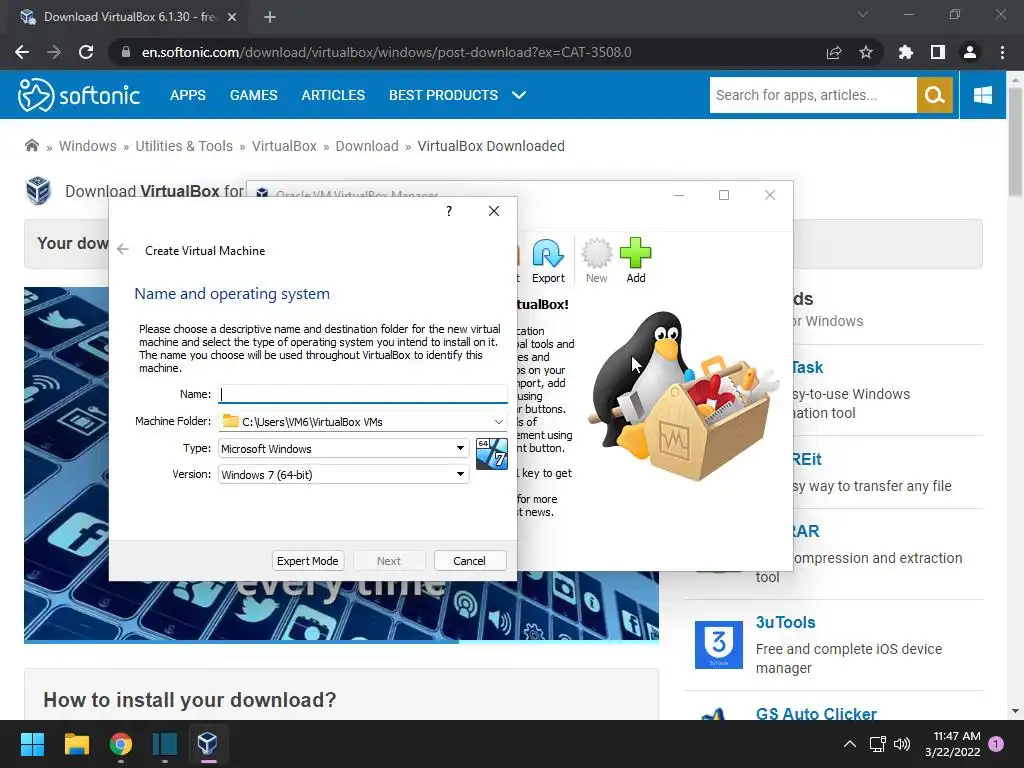Reload the page in Chrome
This screenshot has height=768, width=1024.
(x=86, y=52)
